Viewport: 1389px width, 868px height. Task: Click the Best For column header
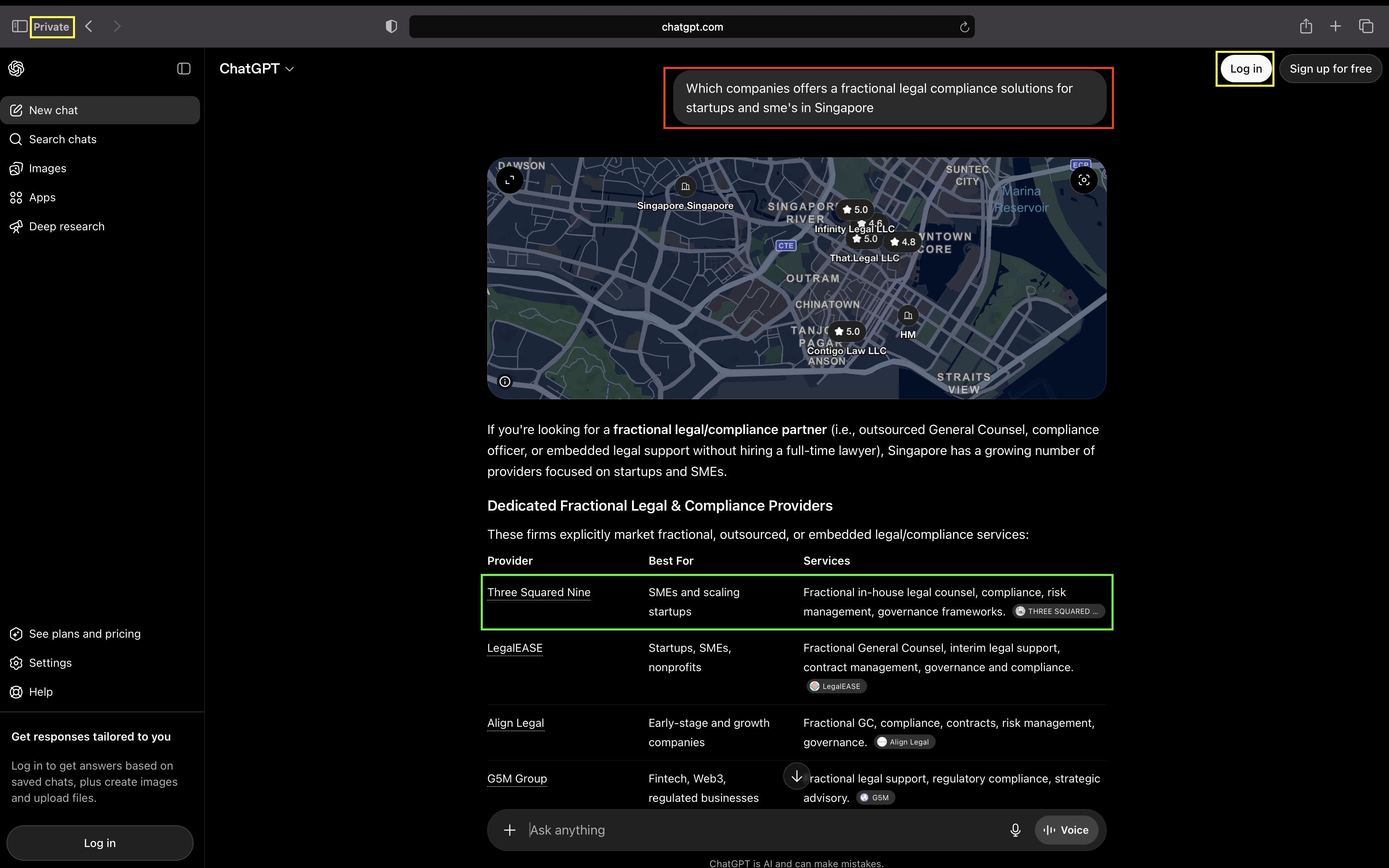[x=670, y=561]
